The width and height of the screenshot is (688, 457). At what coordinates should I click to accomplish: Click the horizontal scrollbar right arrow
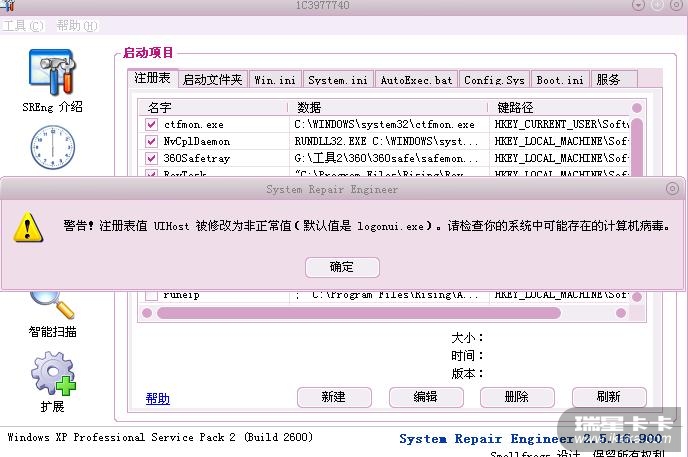620,313
